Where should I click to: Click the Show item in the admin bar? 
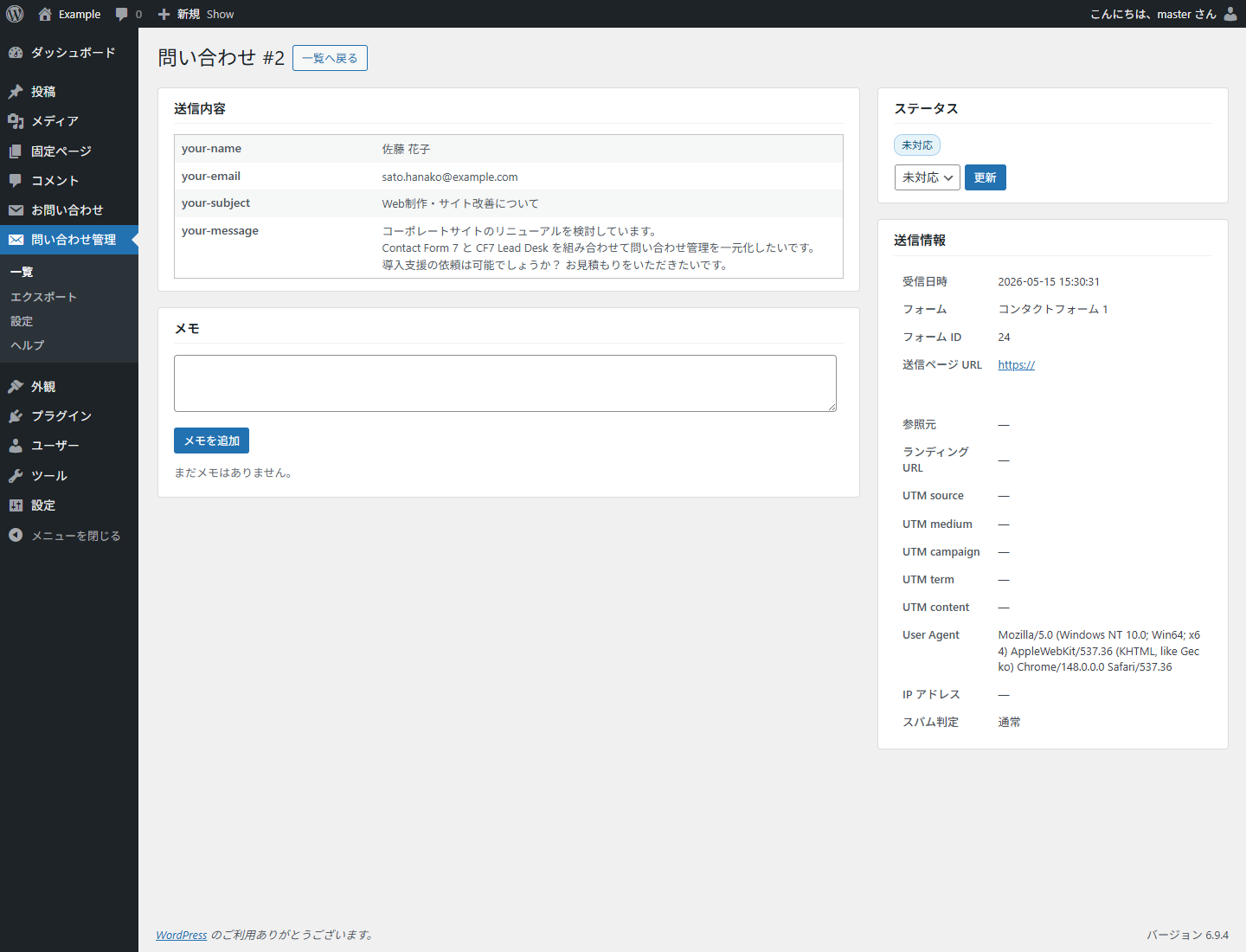click(220, 14)
